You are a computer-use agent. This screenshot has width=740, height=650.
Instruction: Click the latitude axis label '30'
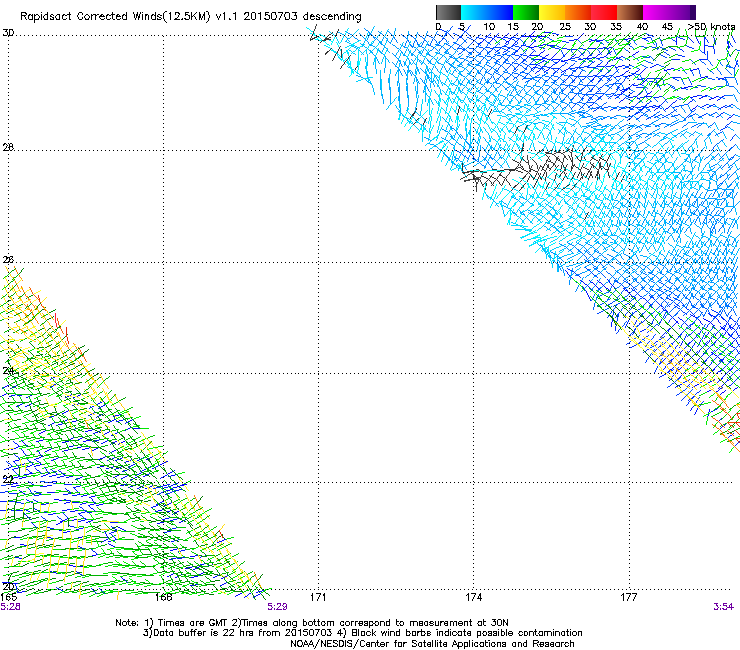[x=8, y=33]
